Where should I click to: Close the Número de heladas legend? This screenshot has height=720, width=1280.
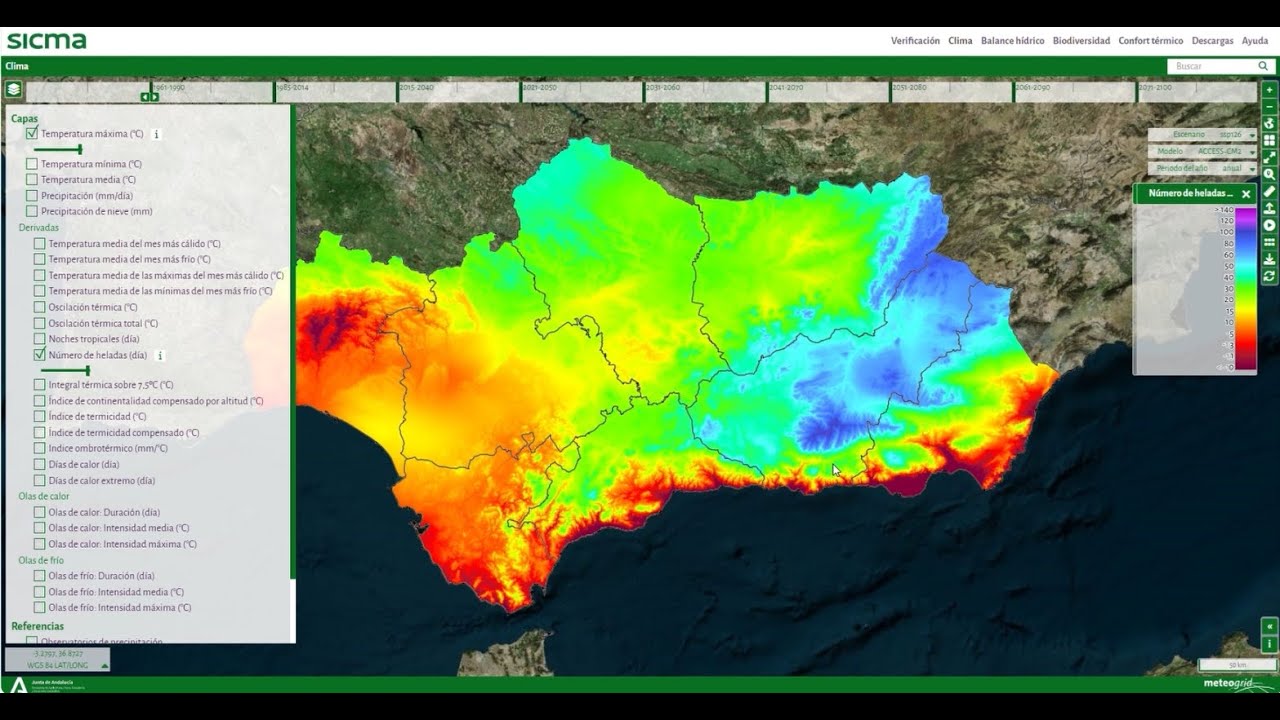(x=1246, y=194)
